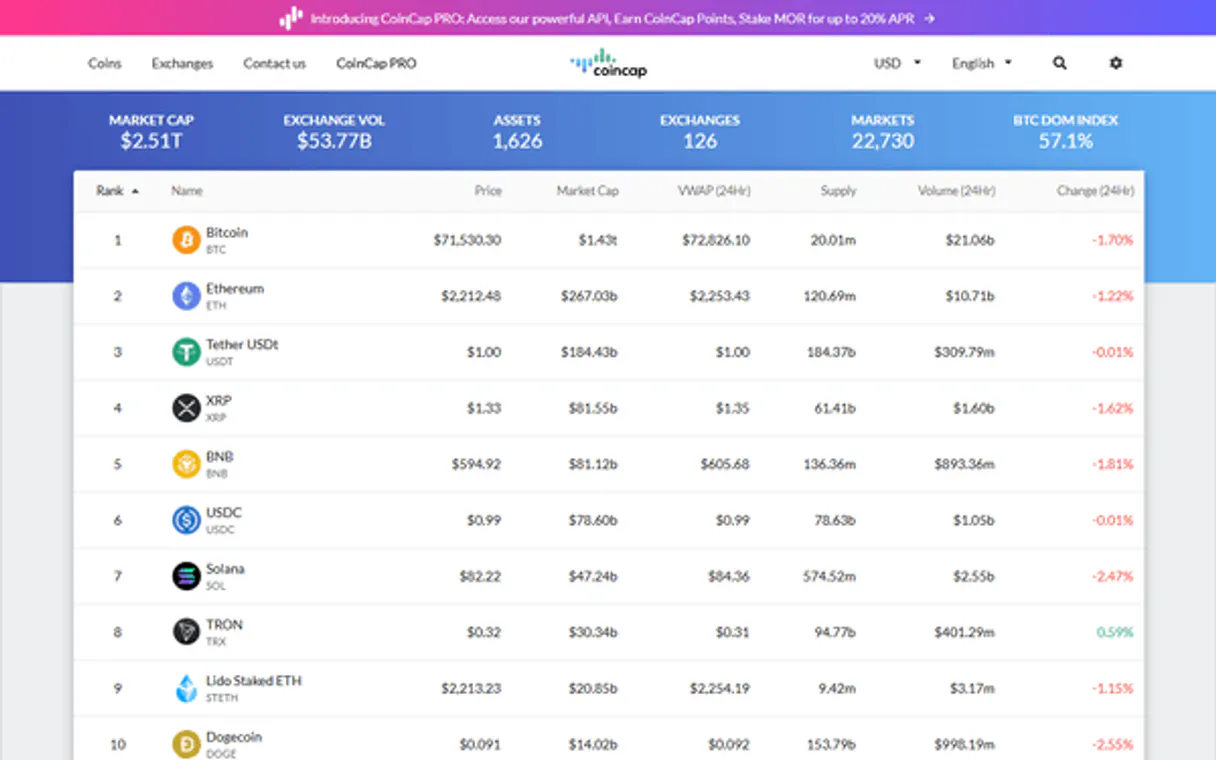Click the Contact us link
The image size is (1216, 760).
point(274,63)
